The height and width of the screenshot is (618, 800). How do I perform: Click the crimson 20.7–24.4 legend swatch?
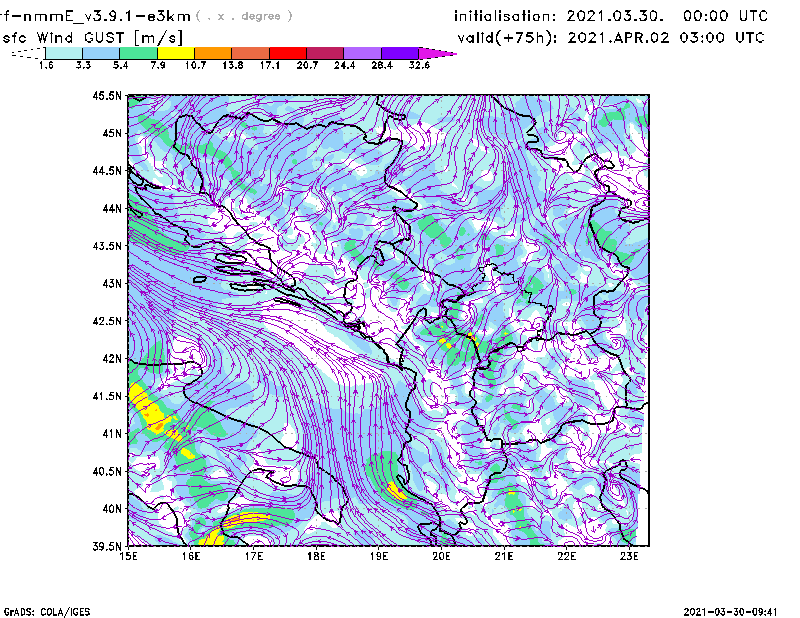pos(325,53)
